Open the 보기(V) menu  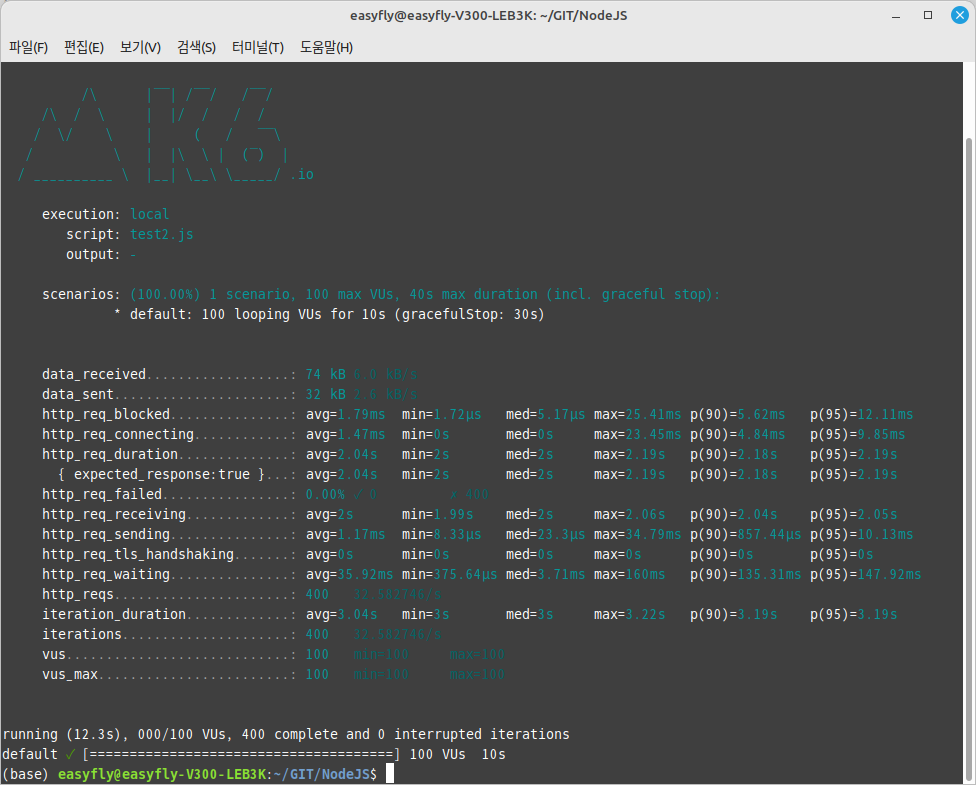click(x=140, y=47)
